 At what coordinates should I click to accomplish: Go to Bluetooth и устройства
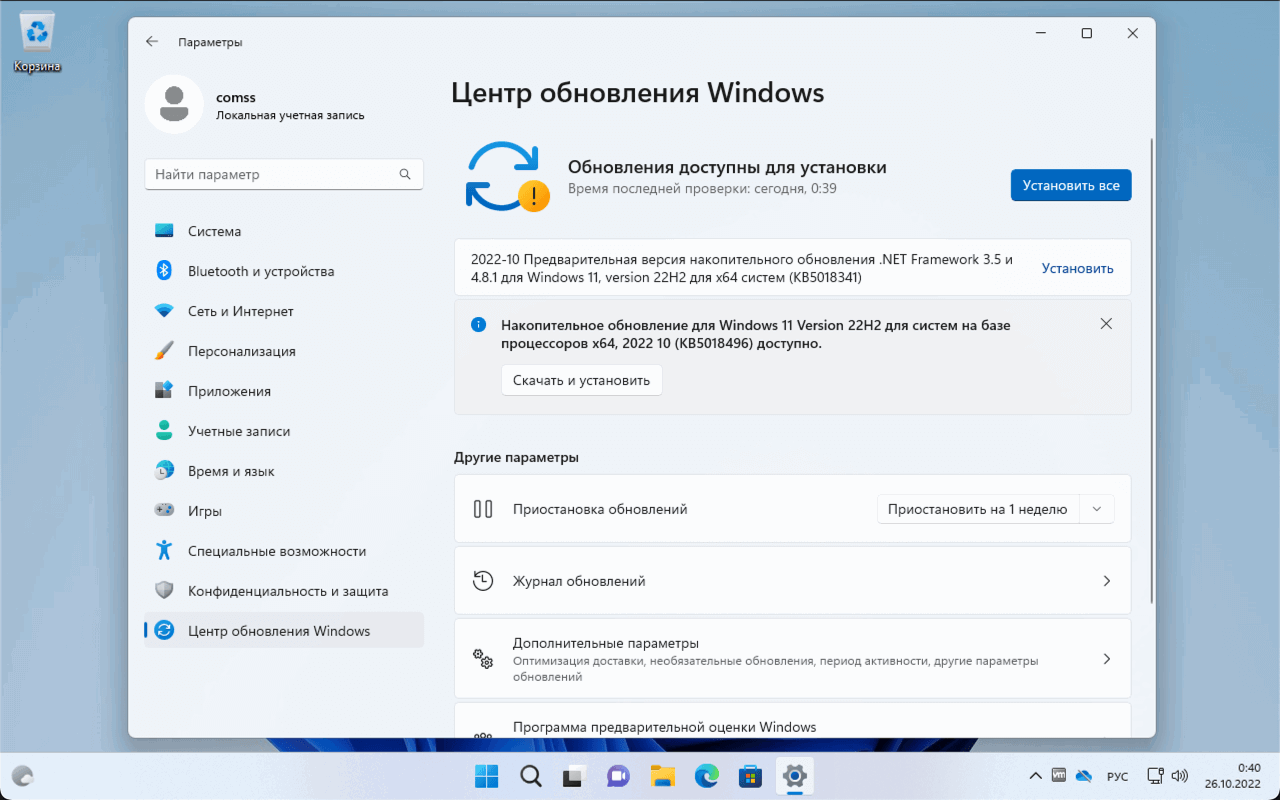click(x=284, y=271)
